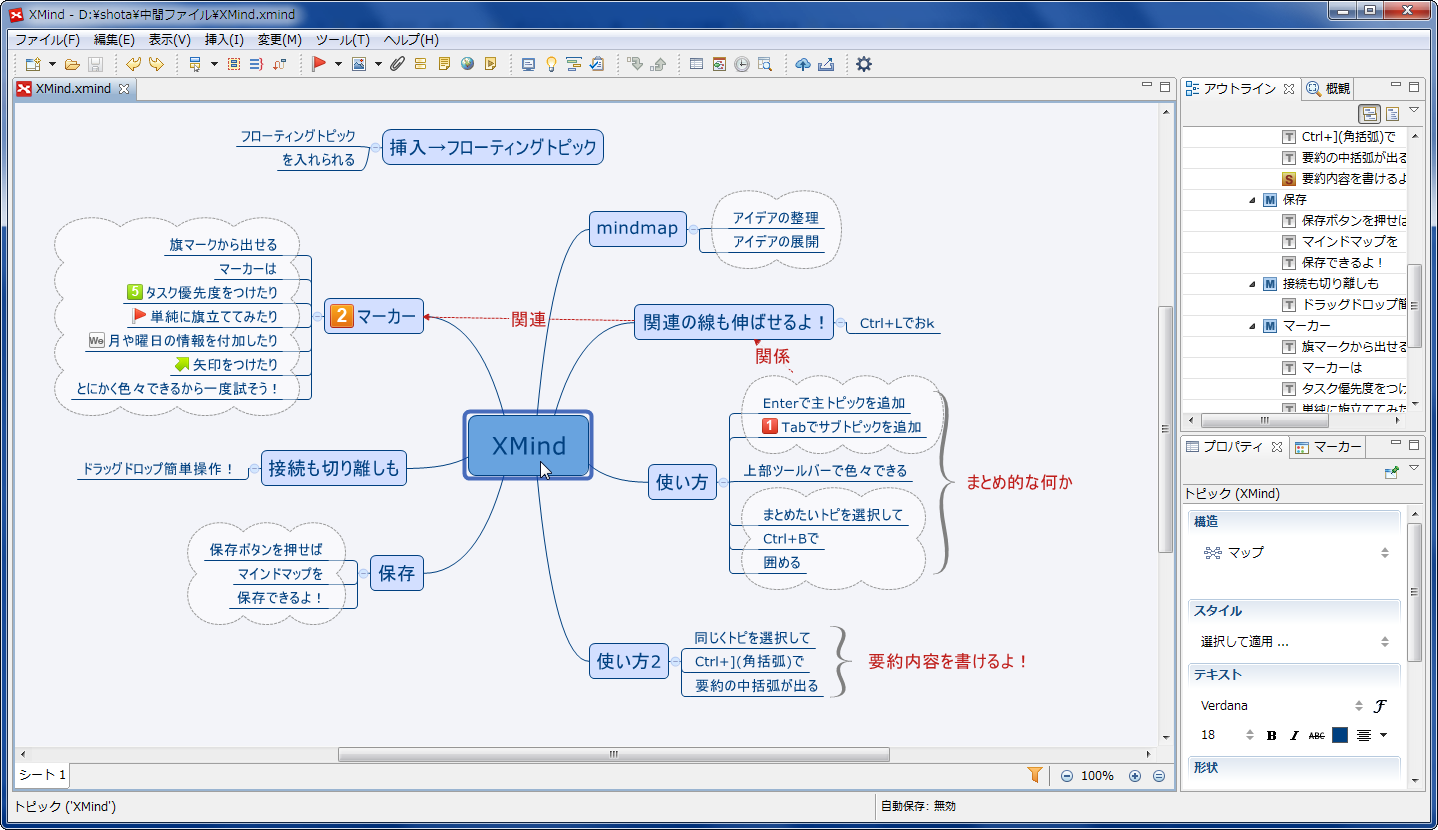The height and width of the screenshot is (830, 1438).
Task: Open the font chooser F button
Action: click(x=1380, y=706)
